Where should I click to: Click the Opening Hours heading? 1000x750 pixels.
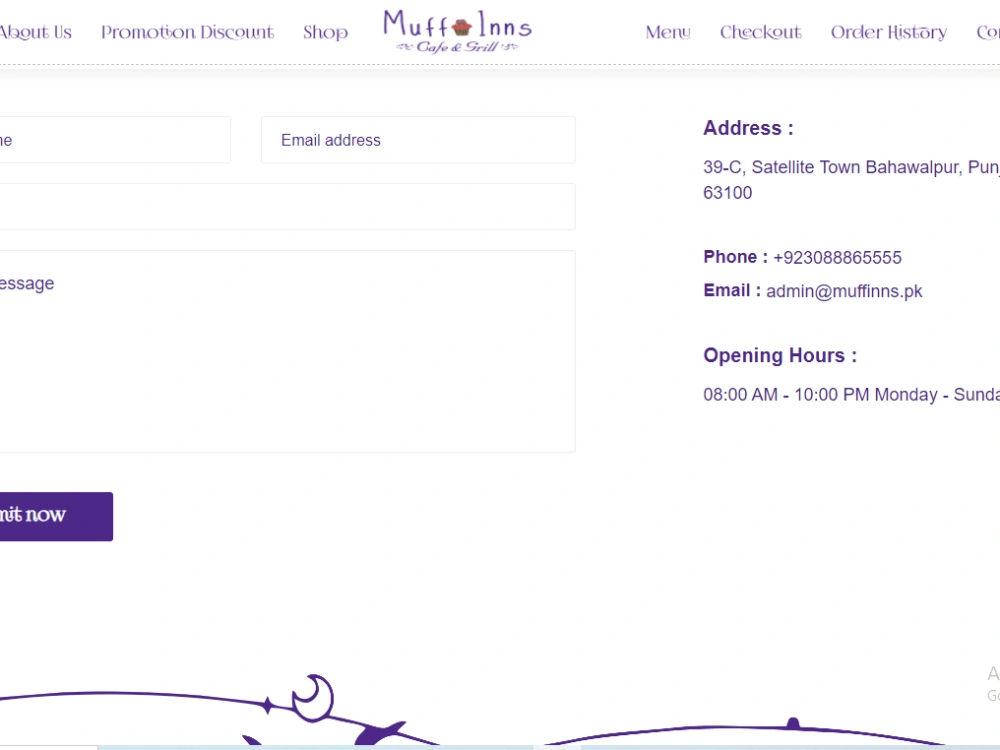coord(780,355)
